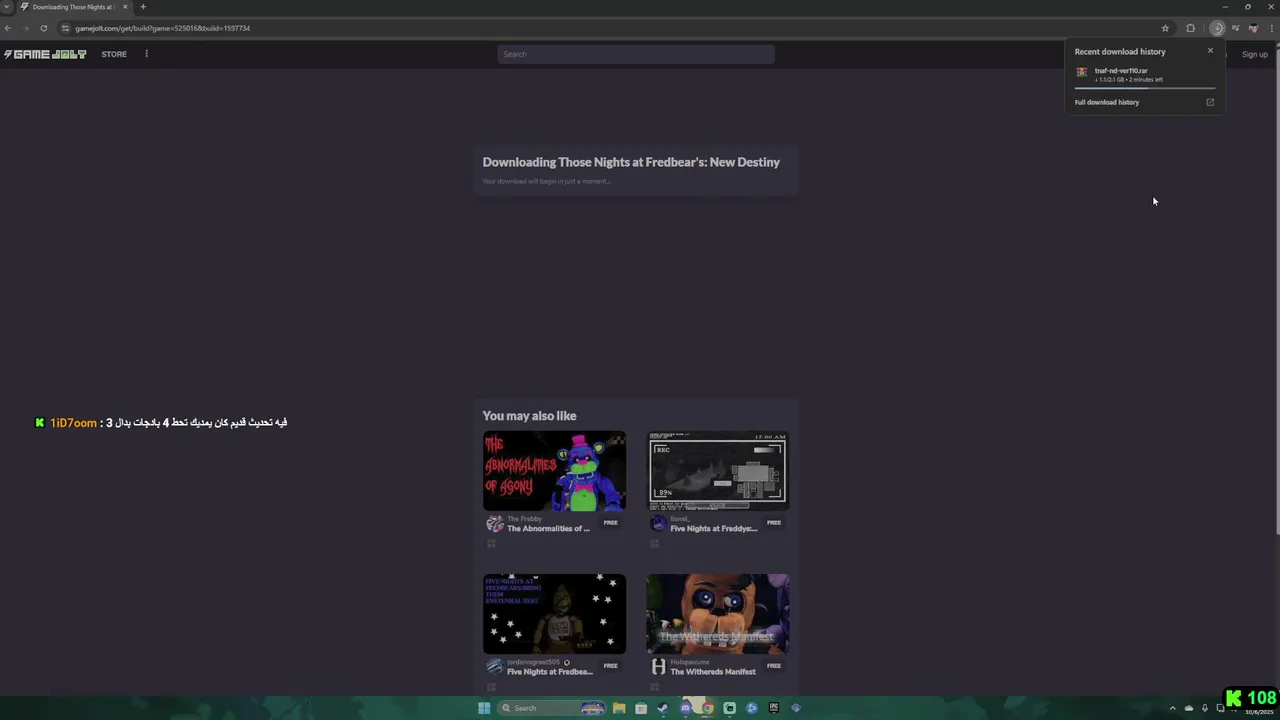Click the download progress bar
Image resolution: width=1280 pixels, height=720 pixels.
(1145, 88)
